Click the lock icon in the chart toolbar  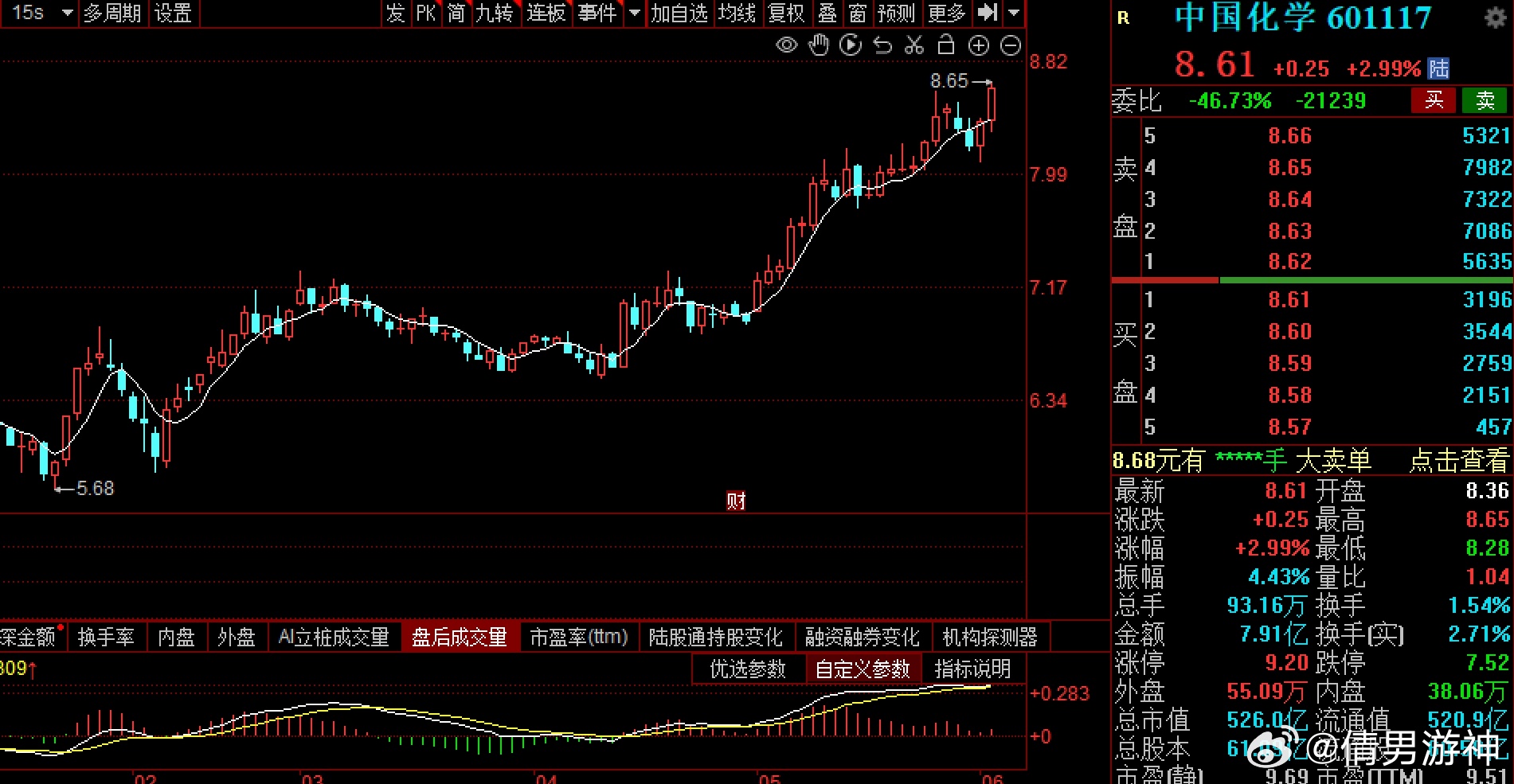click(946, 45)
